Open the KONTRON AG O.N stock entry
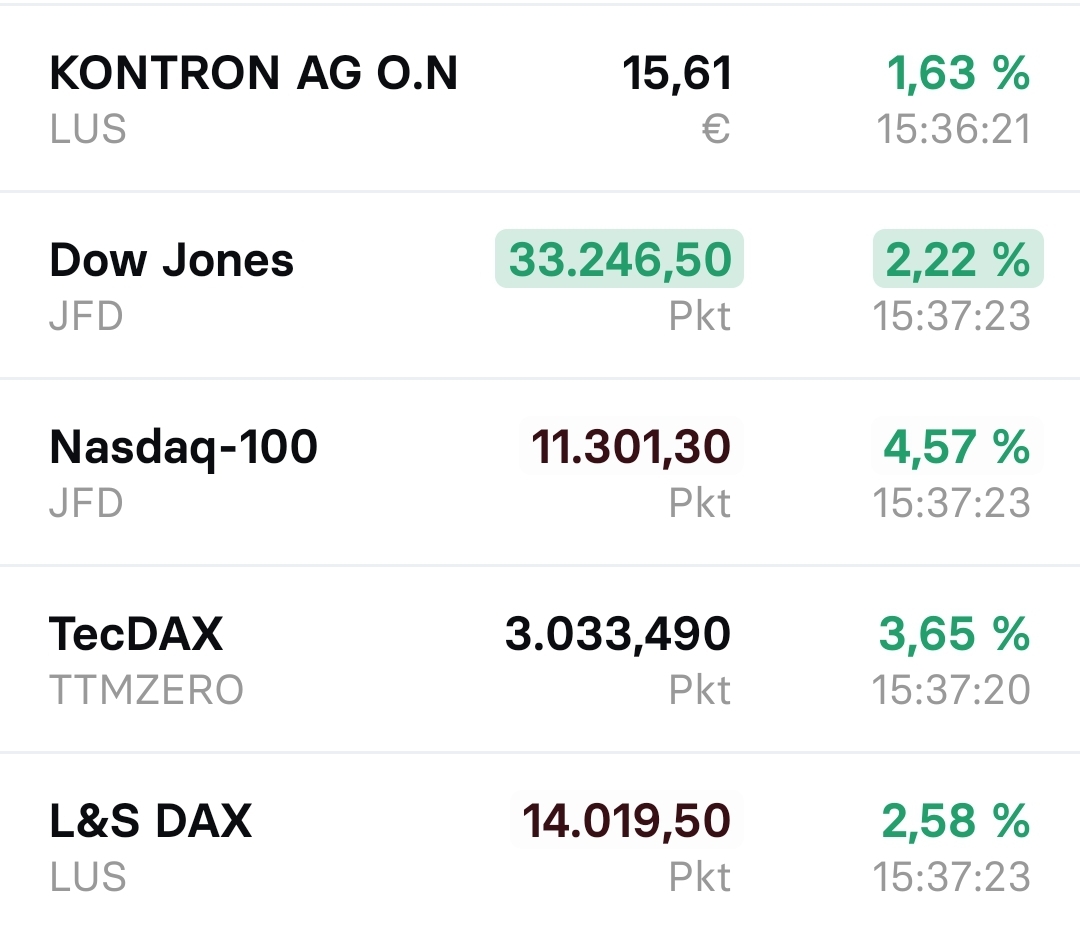 [x=253, y=73]
